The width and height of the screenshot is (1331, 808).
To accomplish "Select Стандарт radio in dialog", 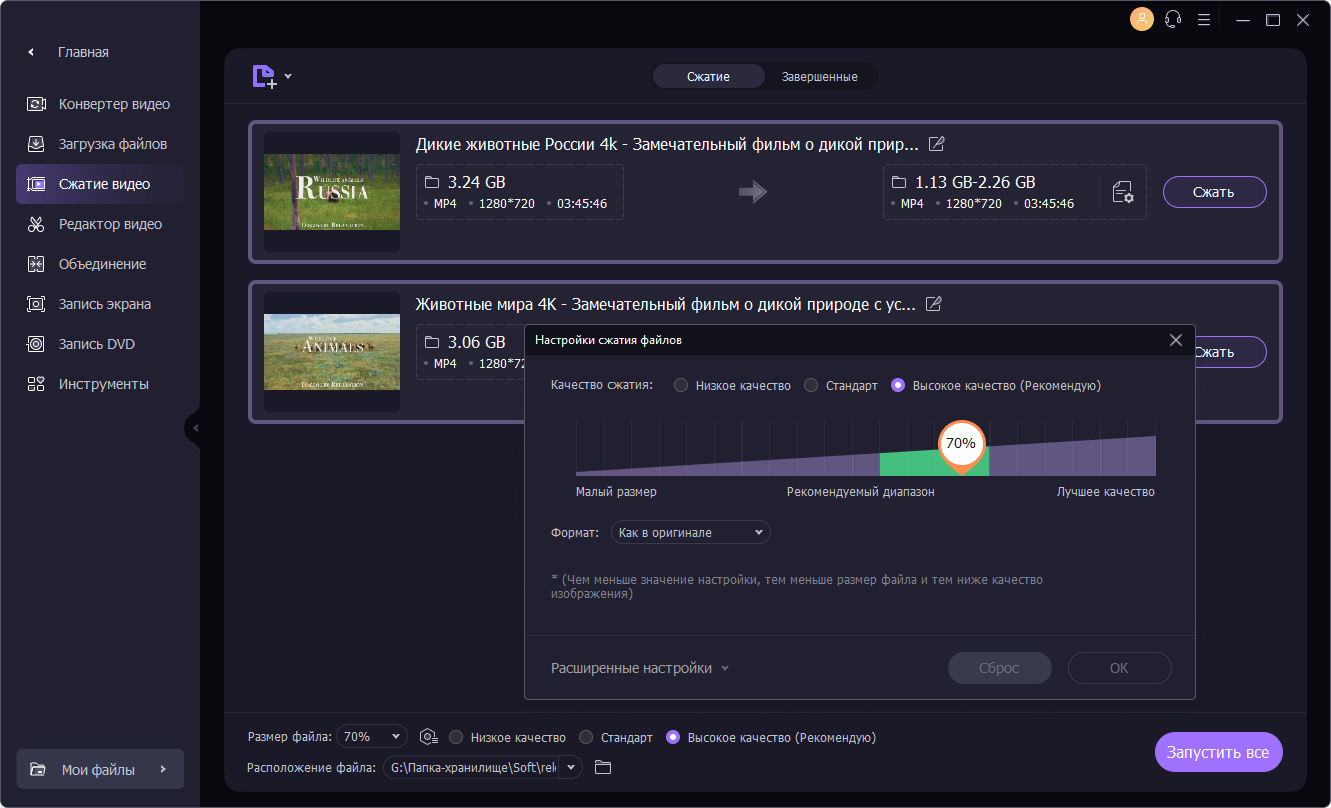I will (x=811, y=385).
